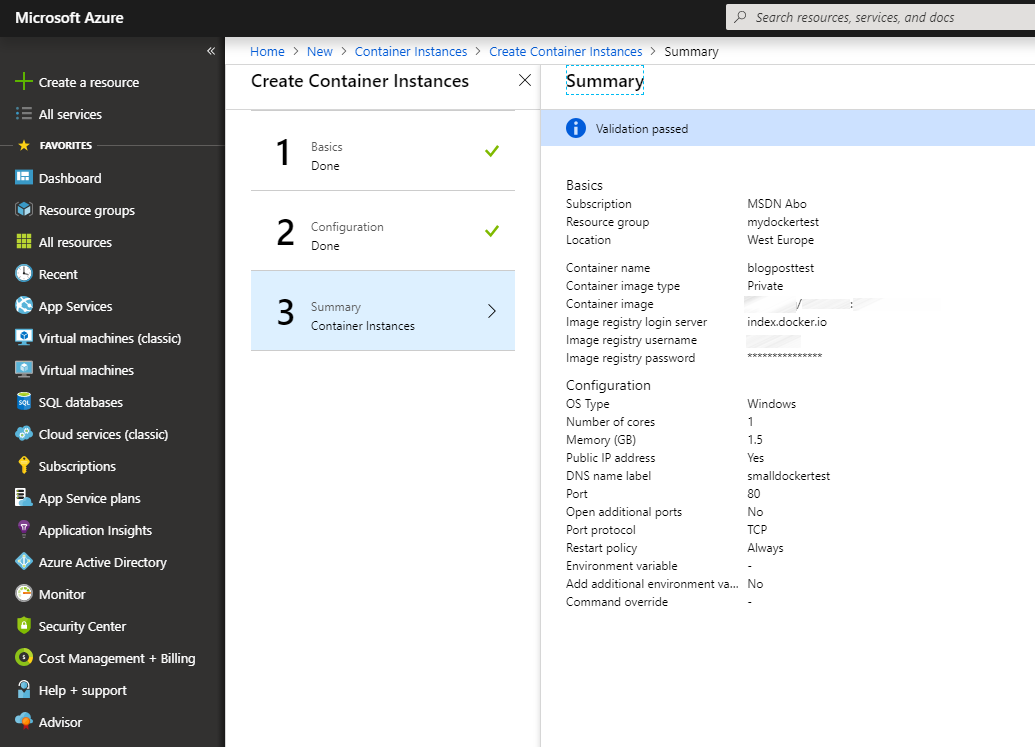Click the resource group value mydockertest
This screenshot has height=747, width=1035.
[x=783, y=222]
